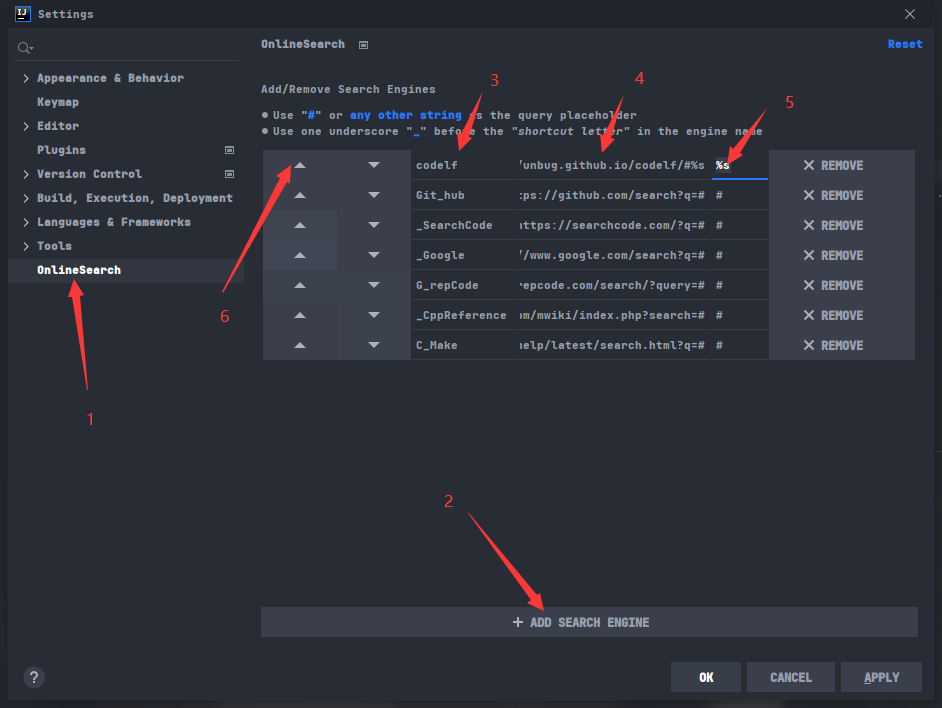Viewport: 942px width, 708px height.
Task: Open help via the question mark icon
Action: click(x=33, y=677)
